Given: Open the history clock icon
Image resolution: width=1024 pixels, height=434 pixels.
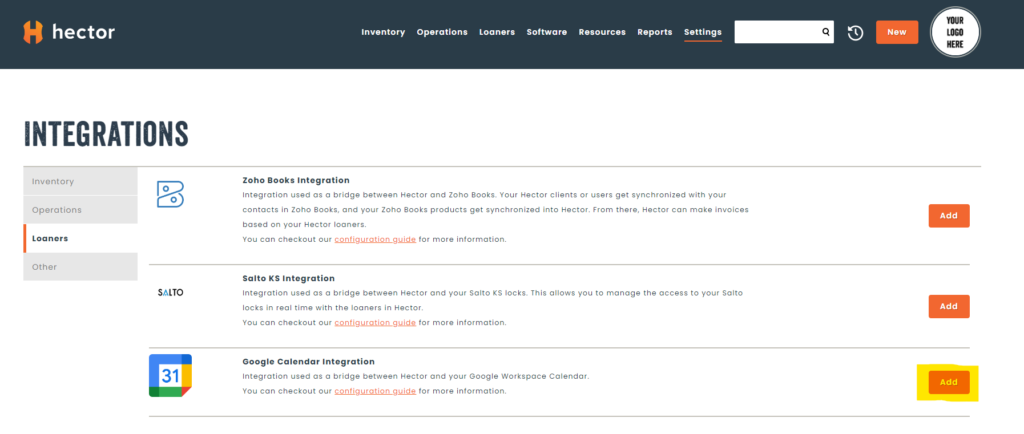Looking at the screenshot, I should pos(855,33).
